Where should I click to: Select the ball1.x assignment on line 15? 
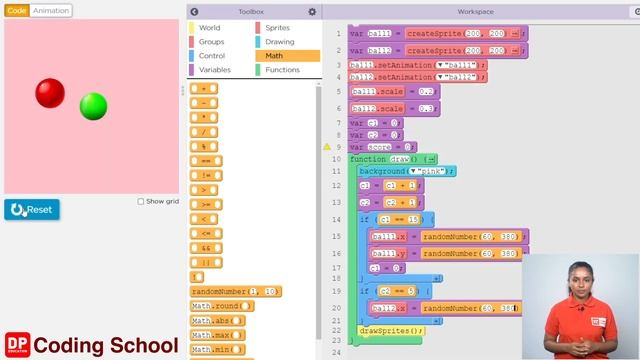pyautogui.click(x=448, y=237)
